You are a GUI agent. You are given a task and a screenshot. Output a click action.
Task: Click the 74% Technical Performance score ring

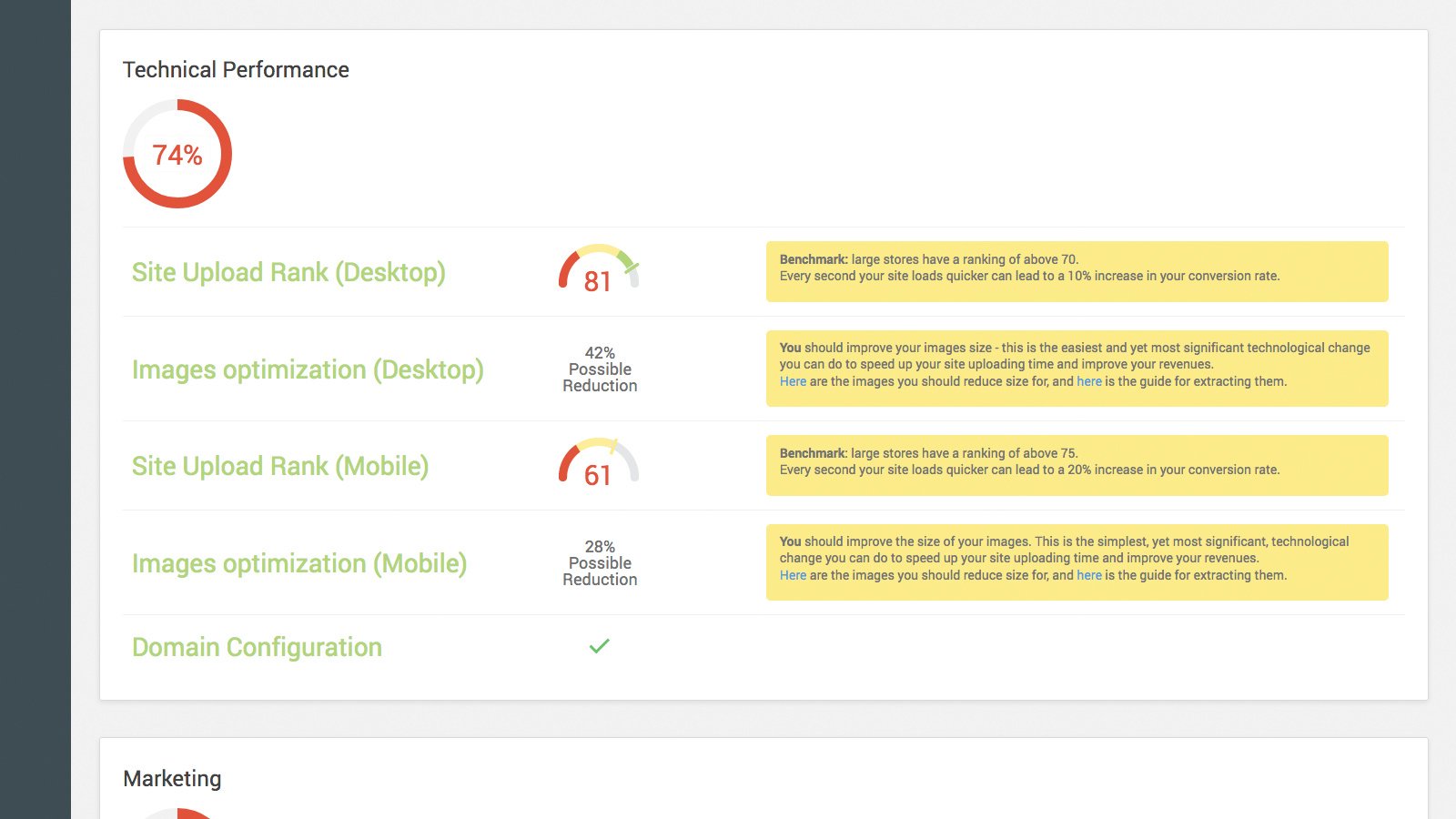(177, 154)
